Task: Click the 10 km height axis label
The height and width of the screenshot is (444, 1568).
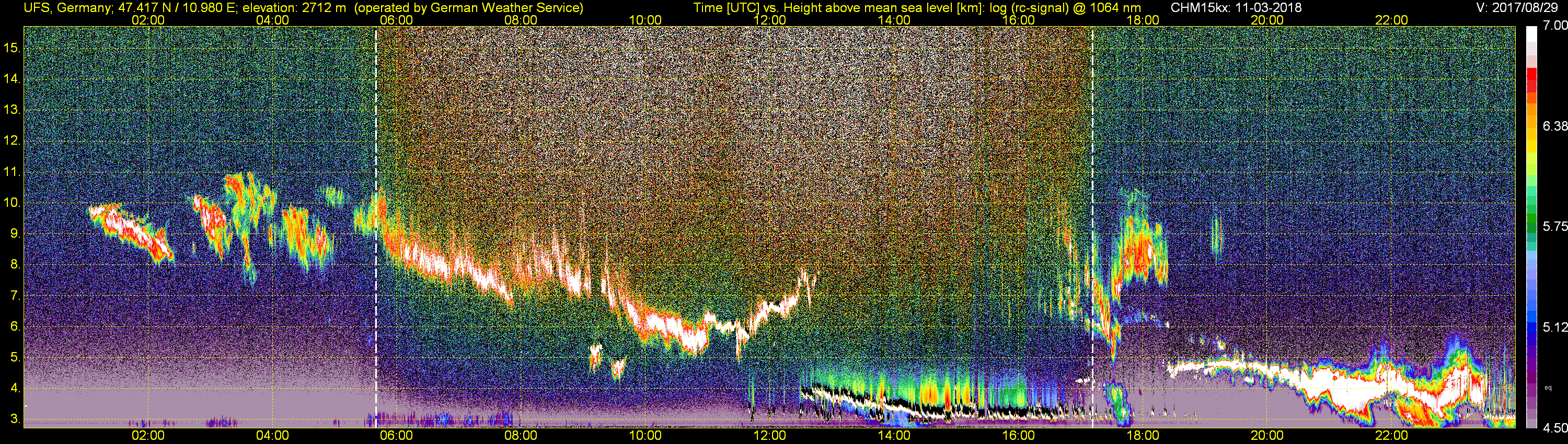Action: [11, 203]
